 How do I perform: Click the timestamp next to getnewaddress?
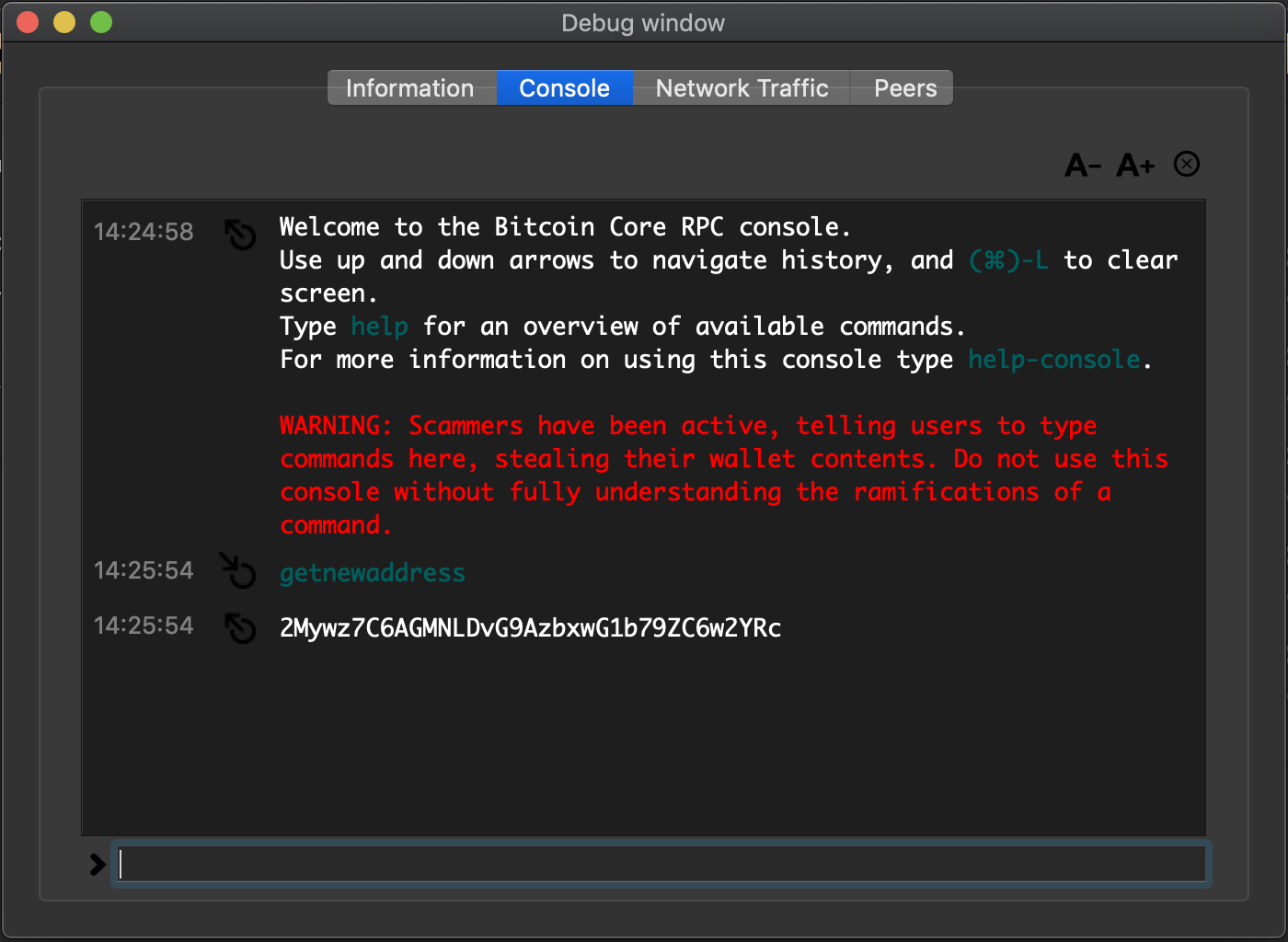[x=144, y=570]
